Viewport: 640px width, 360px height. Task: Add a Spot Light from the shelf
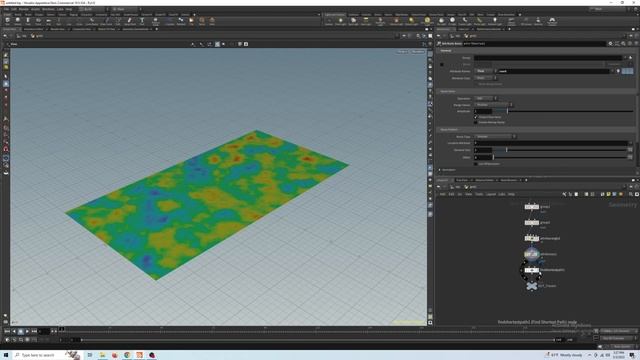tap(353, 21)
